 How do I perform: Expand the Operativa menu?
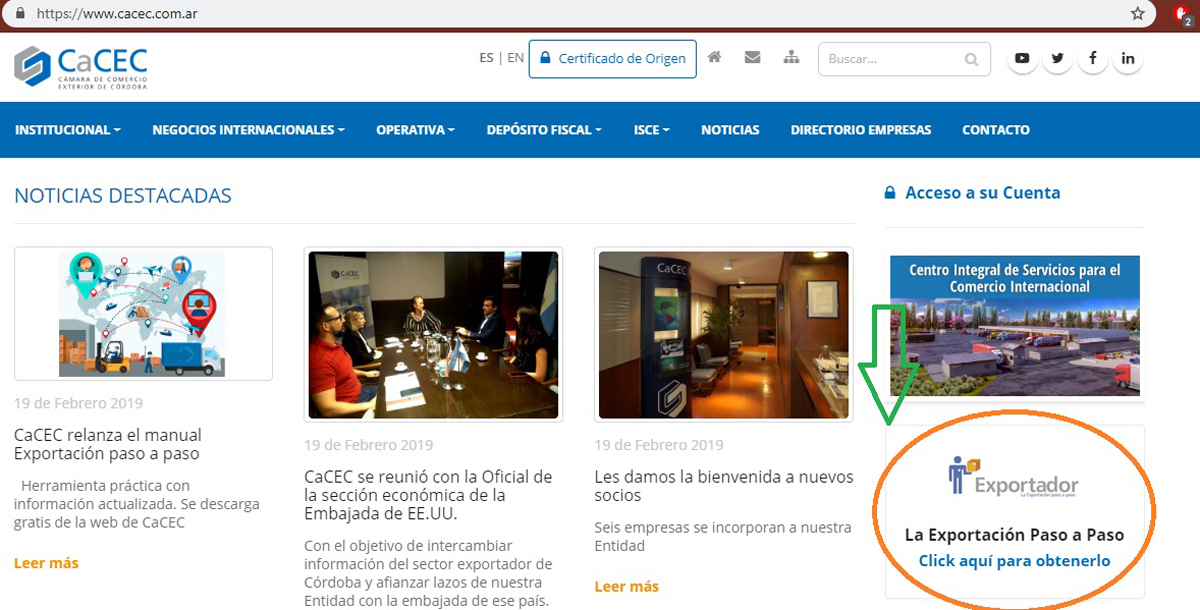415,130
